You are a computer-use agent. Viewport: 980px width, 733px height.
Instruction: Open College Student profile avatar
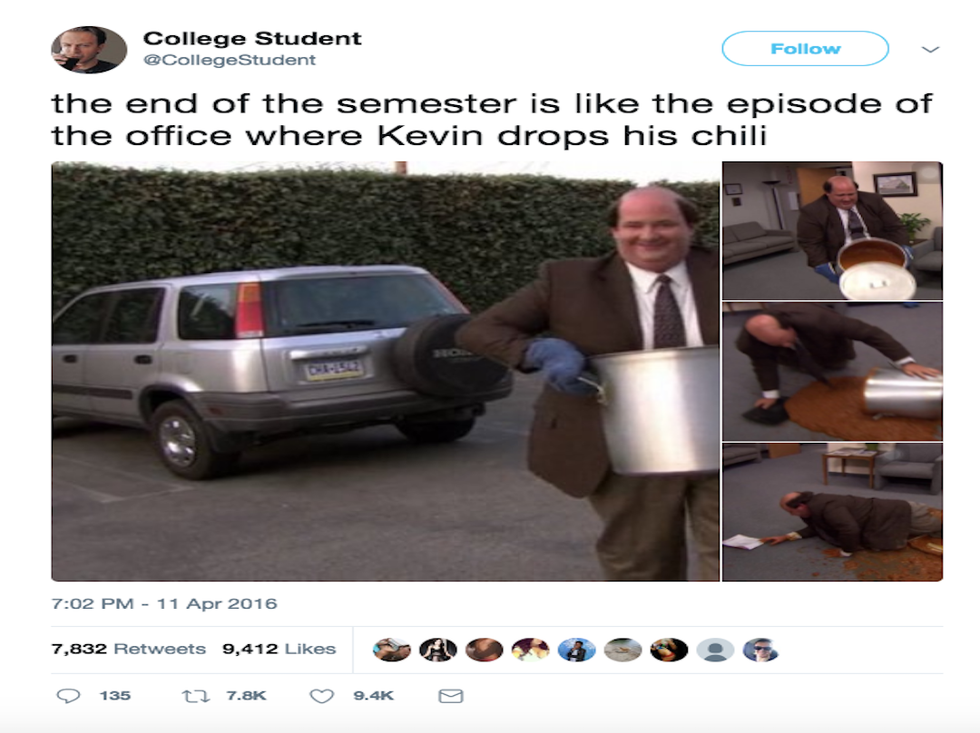click(89, 49)
